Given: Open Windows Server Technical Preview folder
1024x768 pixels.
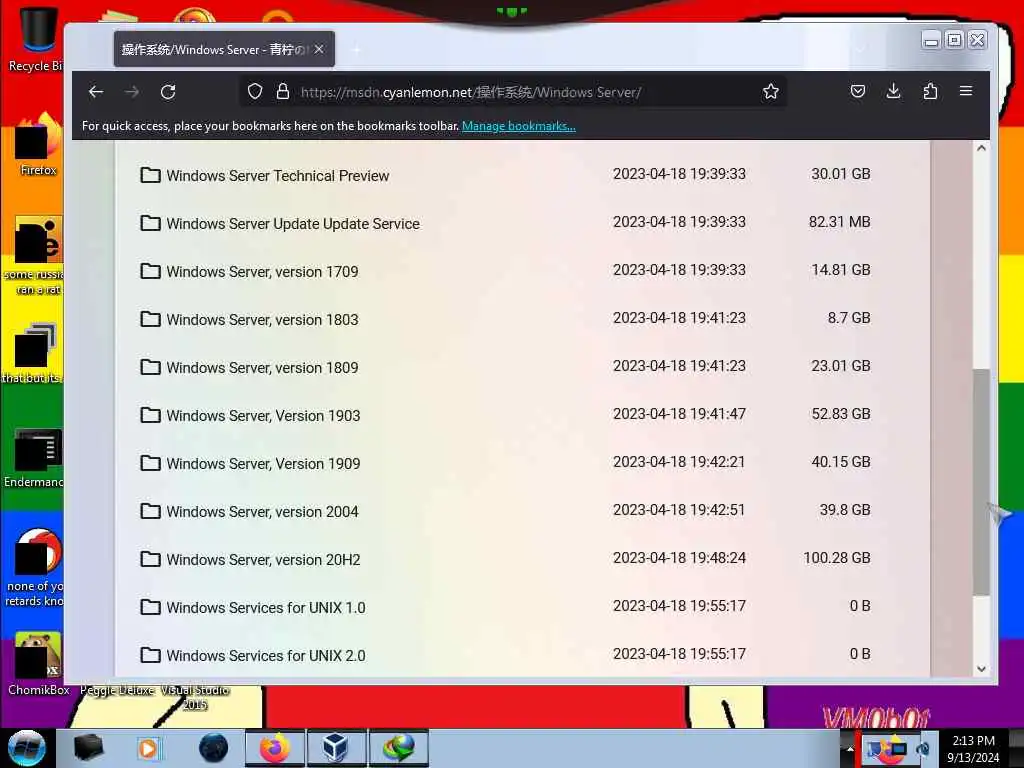Looking at the screenshot, I should tap(278, 176).
